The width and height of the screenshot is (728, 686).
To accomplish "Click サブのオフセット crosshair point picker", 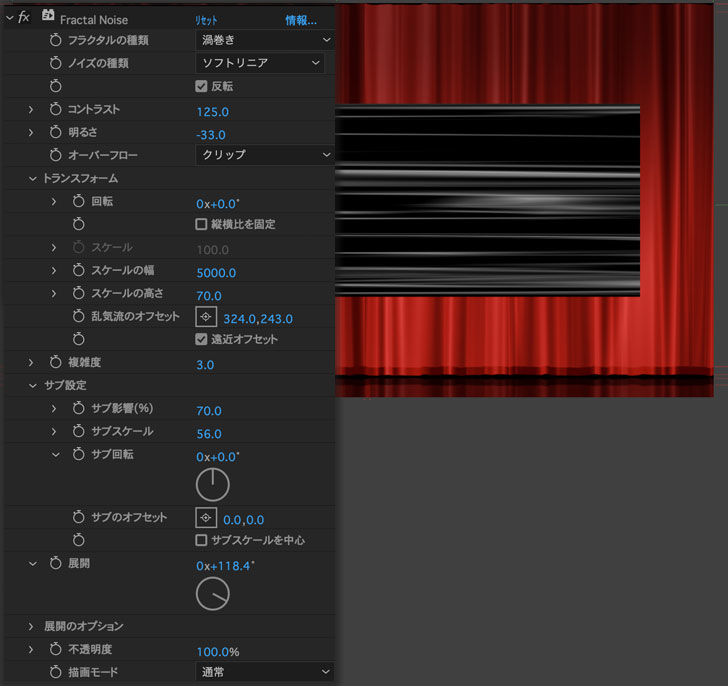I will (x=206, y=518).
